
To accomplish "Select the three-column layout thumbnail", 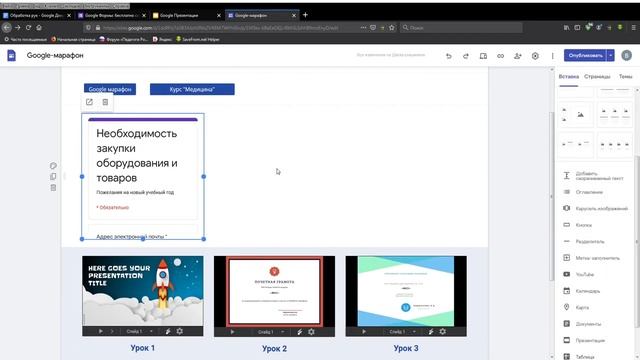I will click(615, 115).
